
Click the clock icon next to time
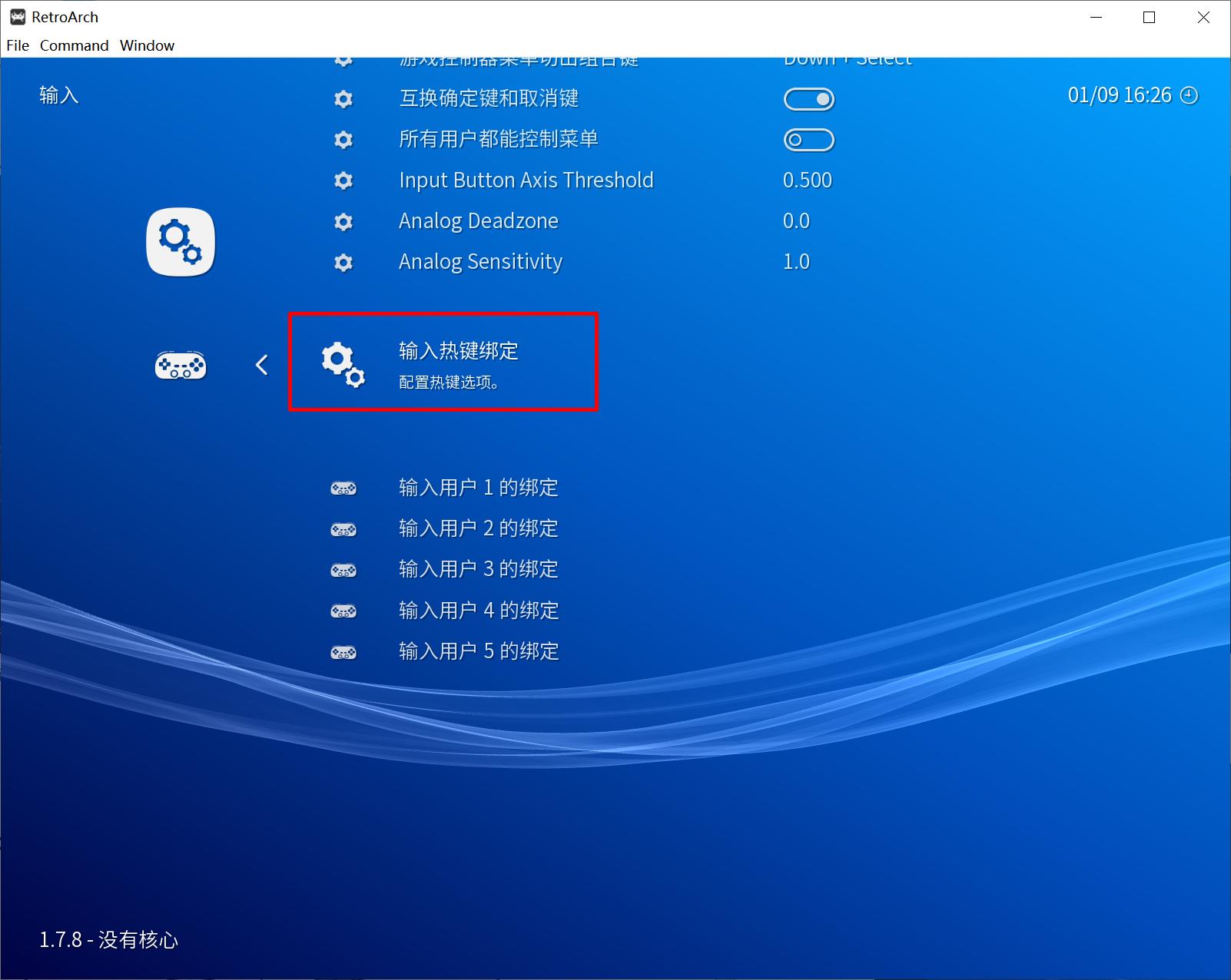1189,95
